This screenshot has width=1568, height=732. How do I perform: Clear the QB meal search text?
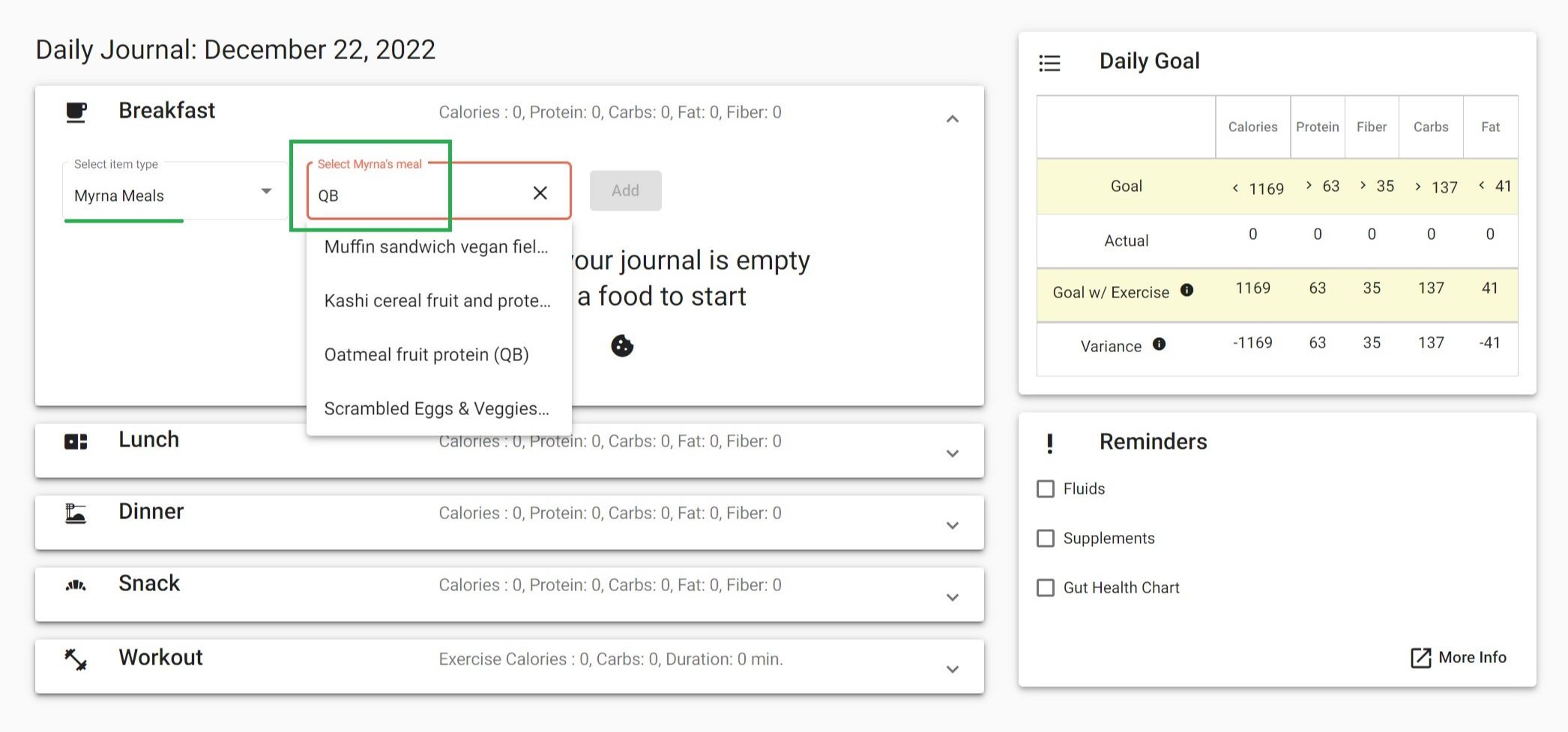[x=540, y=193]
